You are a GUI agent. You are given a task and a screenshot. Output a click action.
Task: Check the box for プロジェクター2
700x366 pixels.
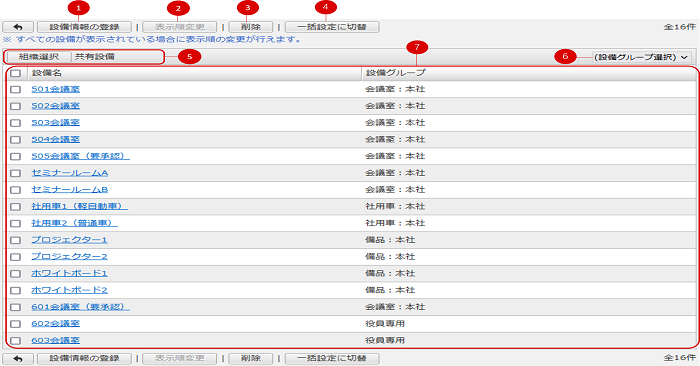16,257
